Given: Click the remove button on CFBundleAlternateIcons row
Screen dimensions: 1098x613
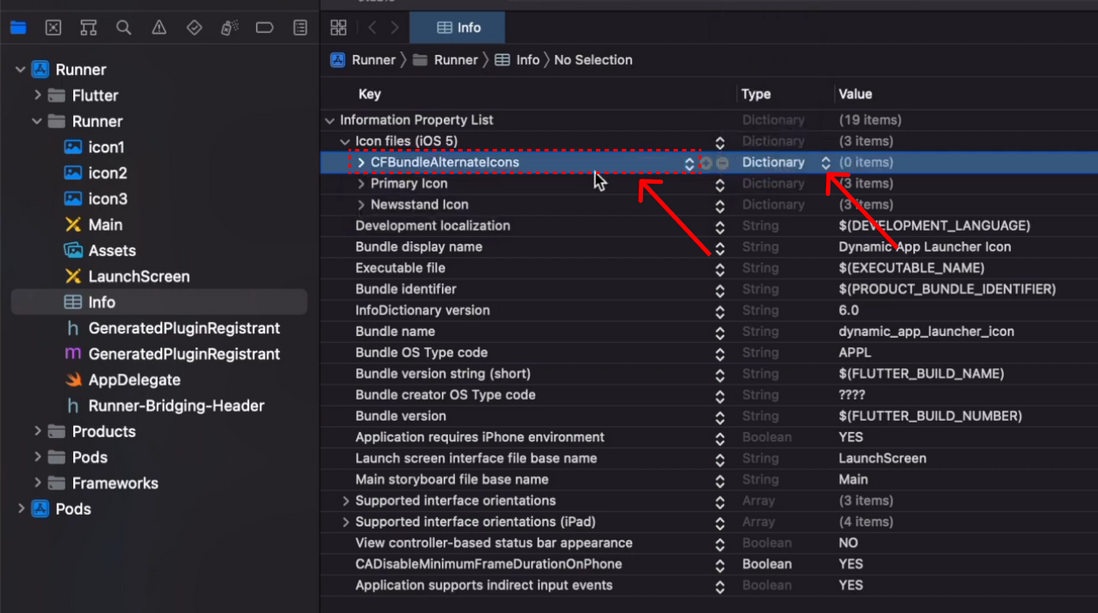Looking at the screenshot, I should (x=723, y=163).
